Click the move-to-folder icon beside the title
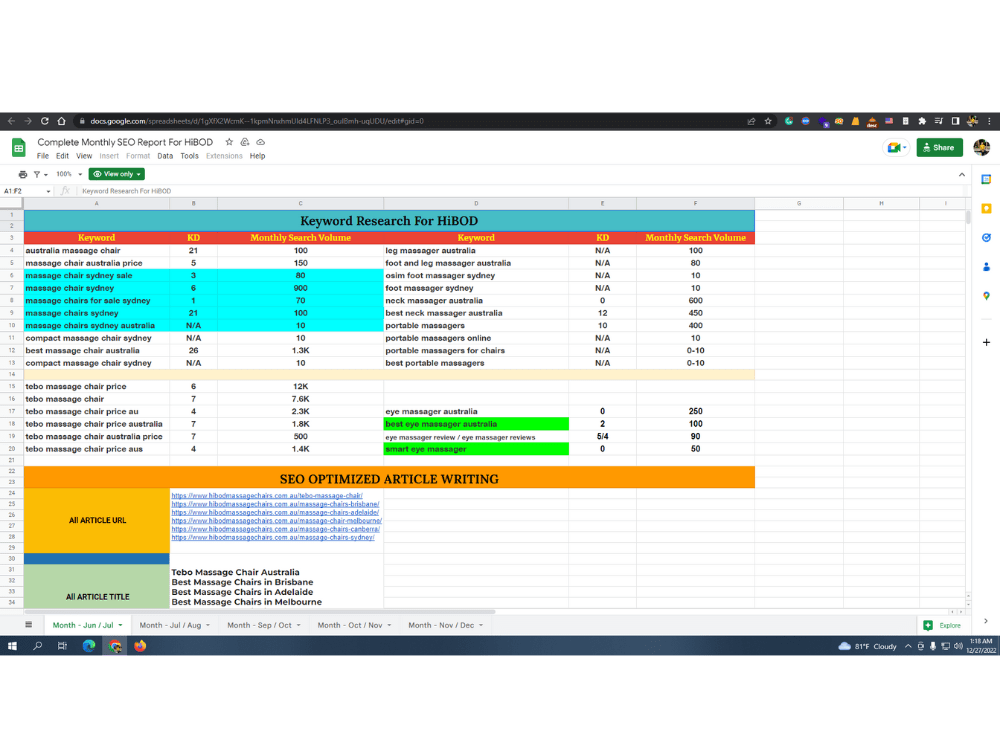This screenshot has width=1000, height=750. coord(245,142)
